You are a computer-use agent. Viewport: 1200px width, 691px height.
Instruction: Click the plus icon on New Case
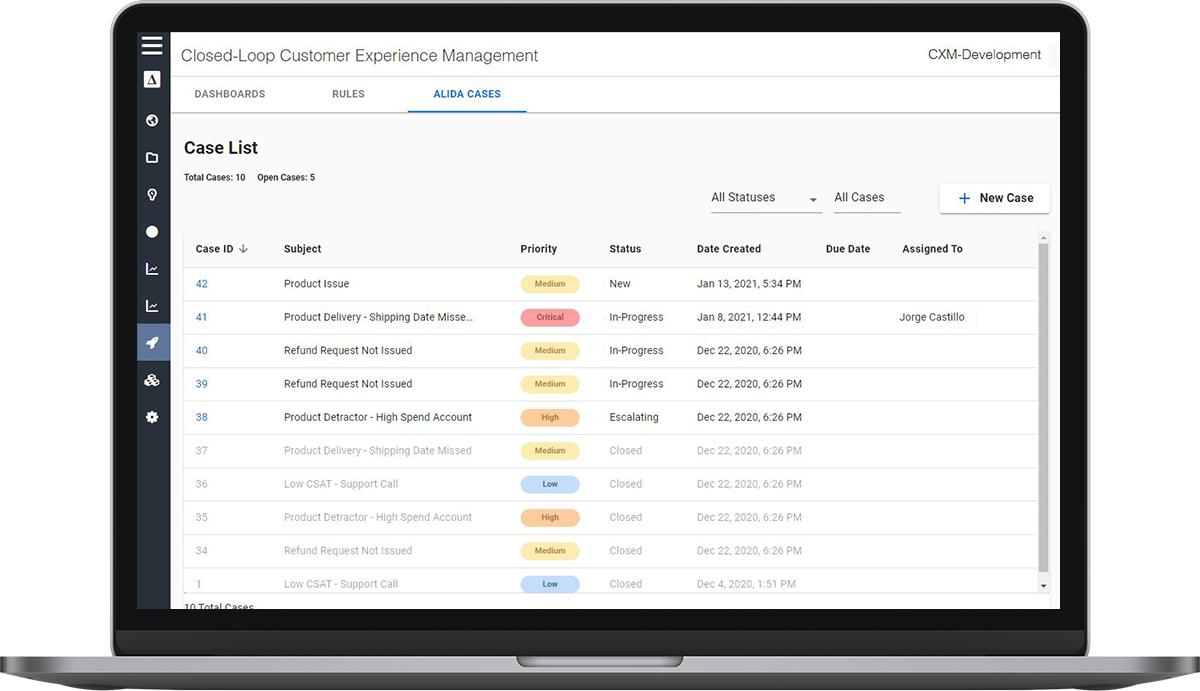pos(964,198)
